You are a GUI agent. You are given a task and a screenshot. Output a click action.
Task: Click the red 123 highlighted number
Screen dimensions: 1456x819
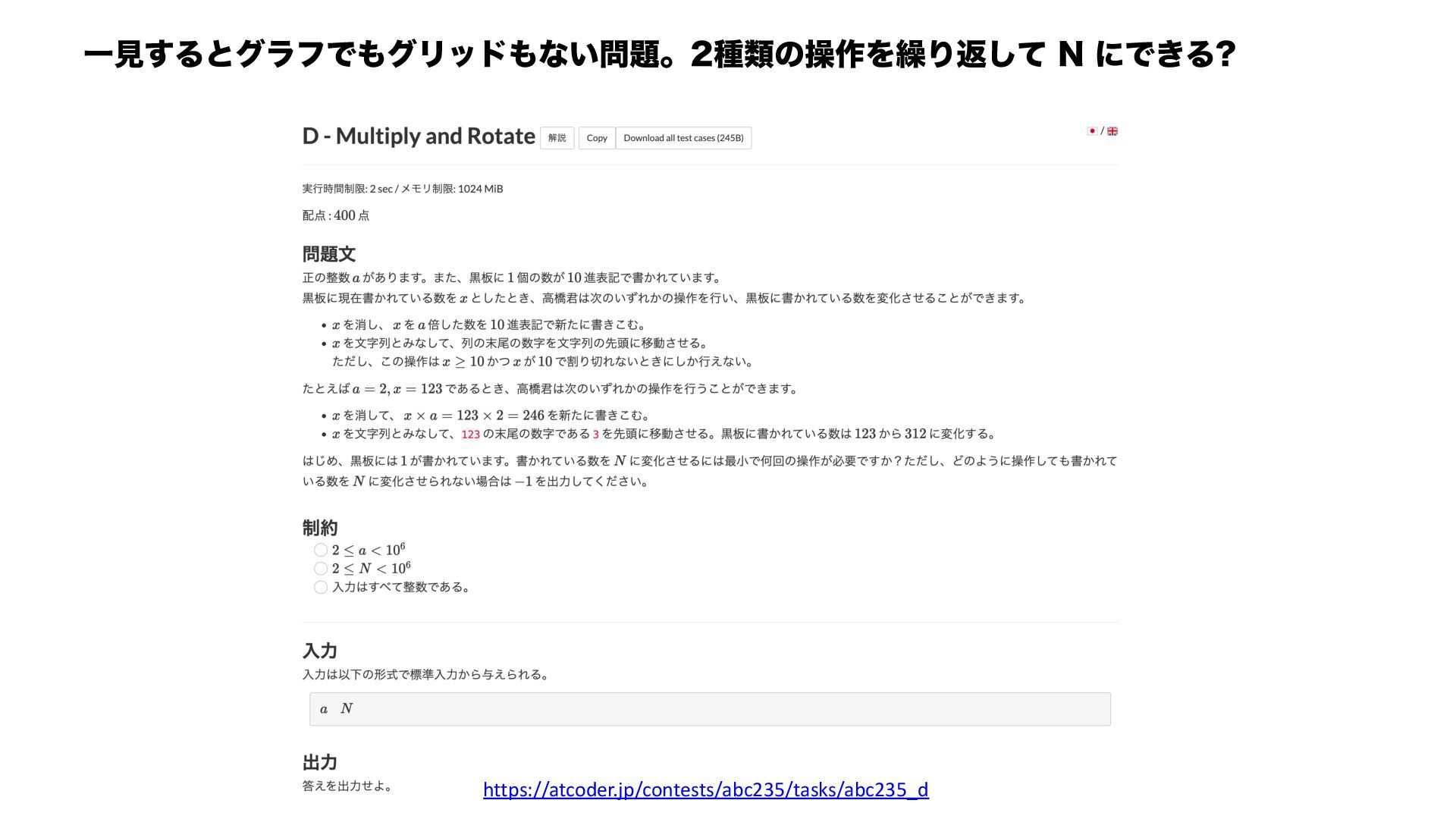(x=470, y=435)
